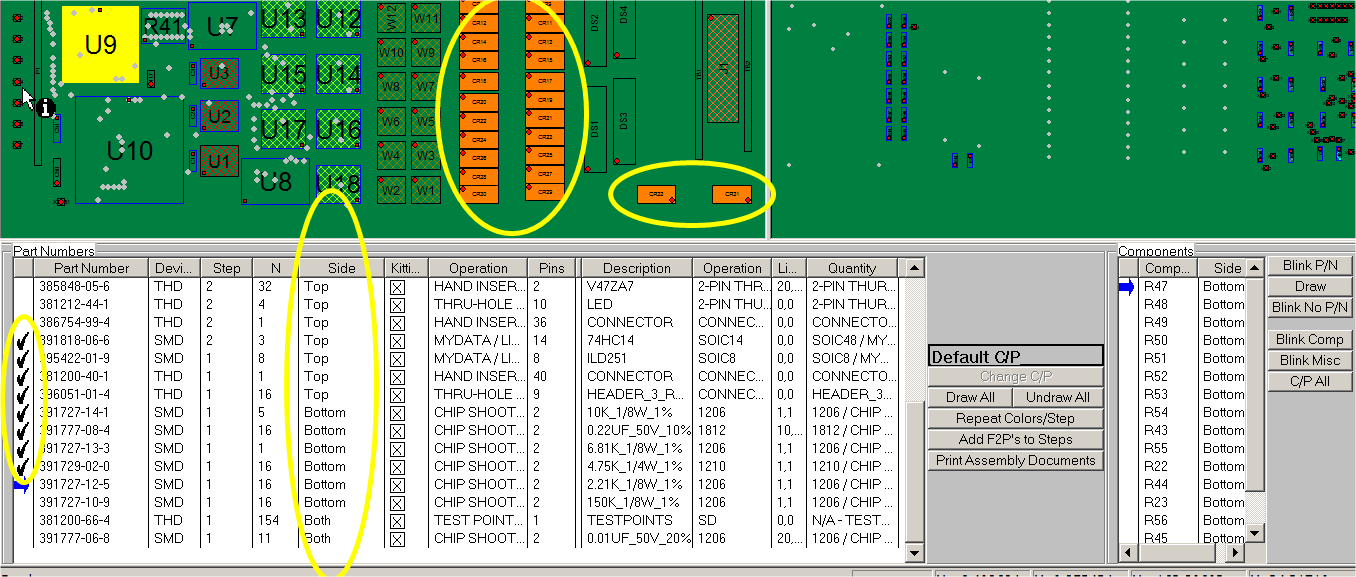This screenshot has height=577, width=1356.
Task: Click the Description column header
Action: [x=636, y=268]
